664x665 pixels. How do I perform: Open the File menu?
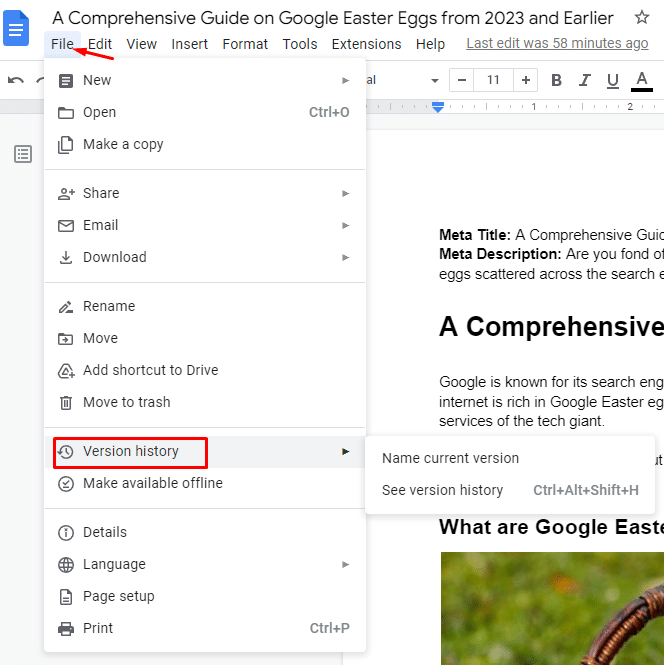pos(62,44)
